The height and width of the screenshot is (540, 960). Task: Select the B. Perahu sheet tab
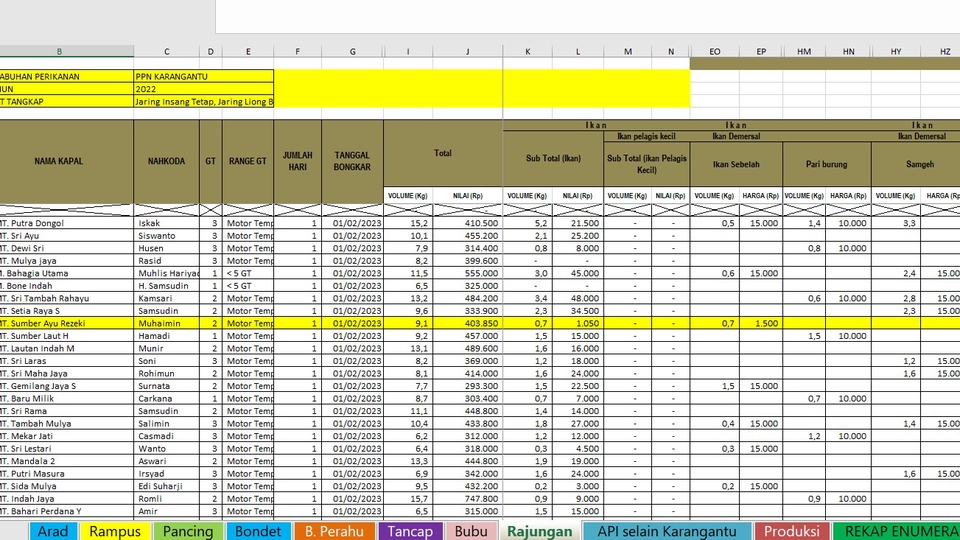click(x=334, y=531)
